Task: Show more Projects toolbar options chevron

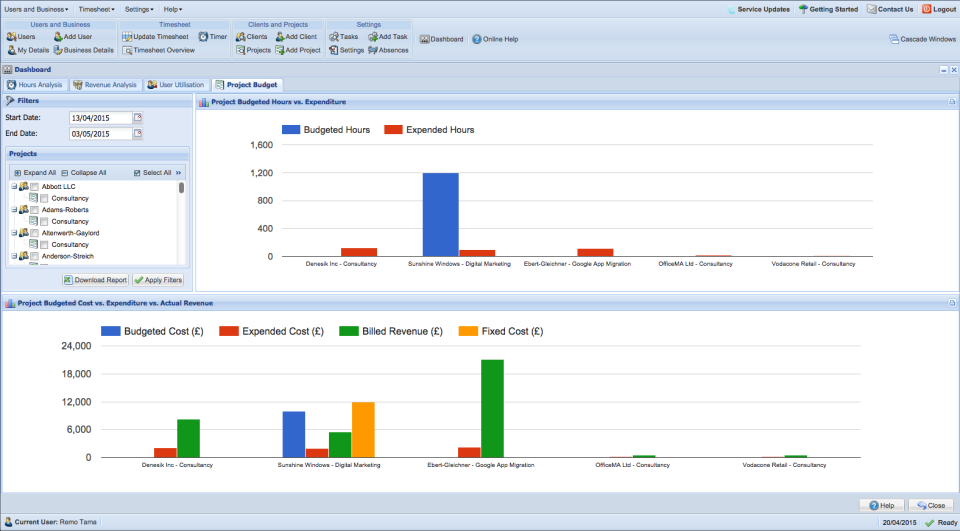Action: pos(179,173)
